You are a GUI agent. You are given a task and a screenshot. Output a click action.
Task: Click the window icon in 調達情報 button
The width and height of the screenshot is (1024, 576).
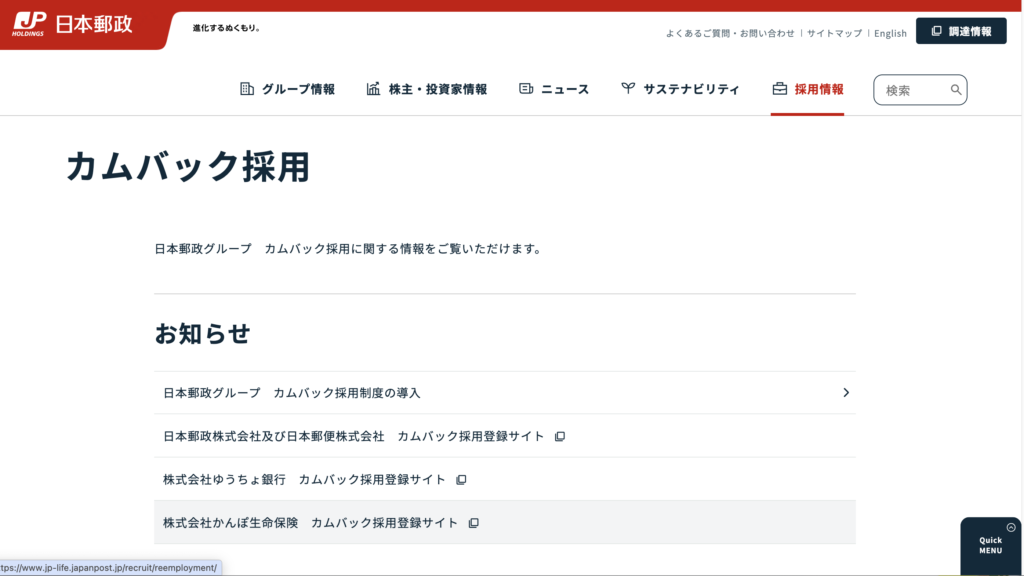pyautogui.click(x=936, y=31)
